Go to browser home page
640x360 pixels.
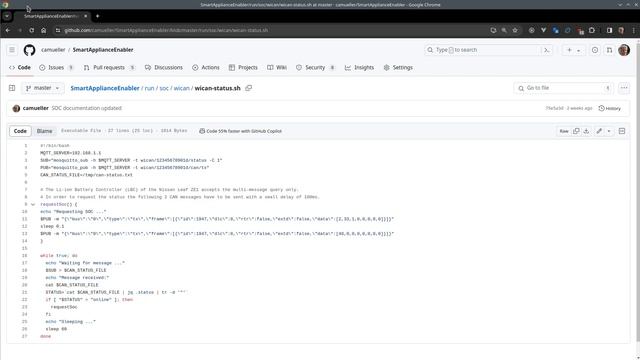click(44, 30)
